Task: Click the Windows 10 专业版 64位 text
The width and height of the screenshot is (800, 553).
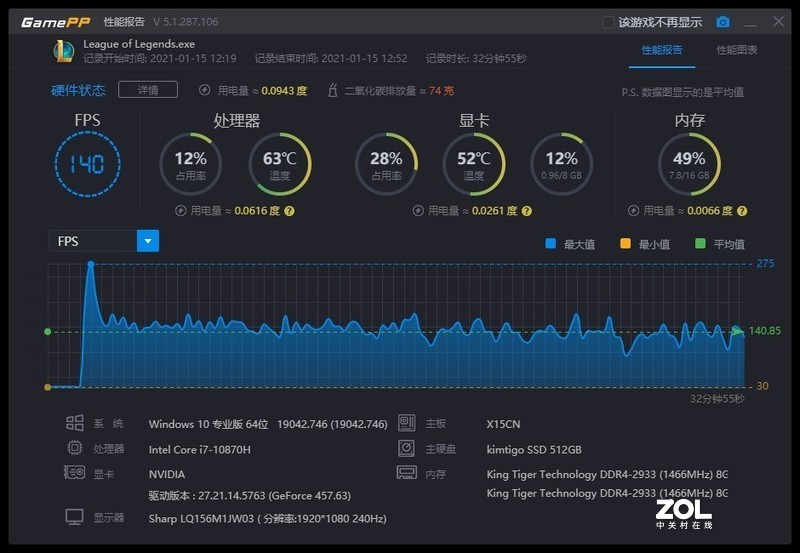Action: [x=209, y=424]
